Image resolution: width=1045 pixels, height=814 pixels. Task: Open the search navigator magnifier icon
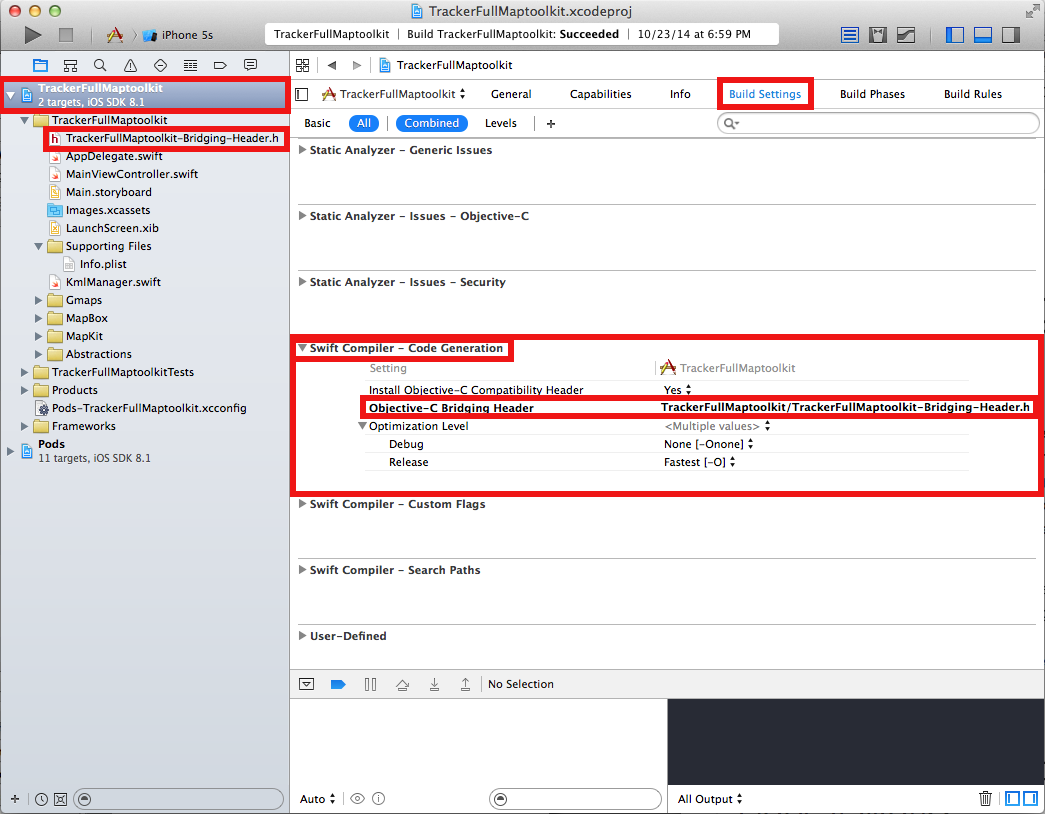point(100,65)
